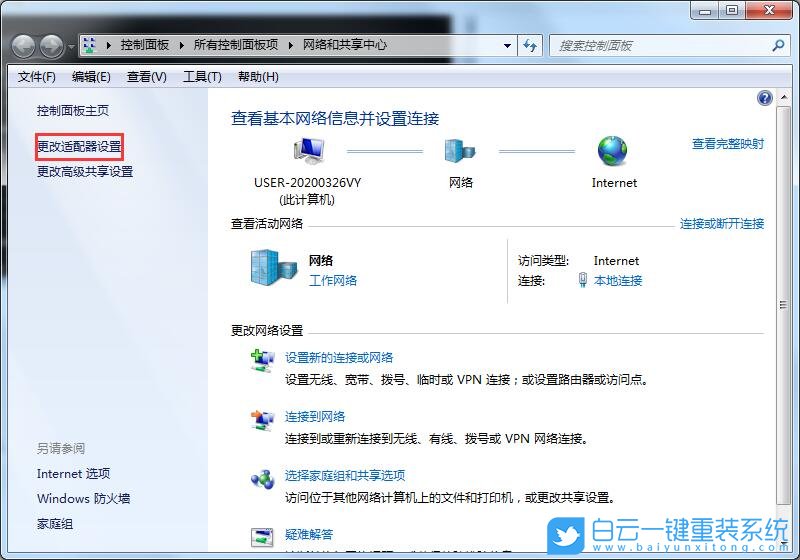The height and width of the screenshot is (560, 800).
Task: Click the 网络 icon in network map
Action: click(x=460, y=151)
